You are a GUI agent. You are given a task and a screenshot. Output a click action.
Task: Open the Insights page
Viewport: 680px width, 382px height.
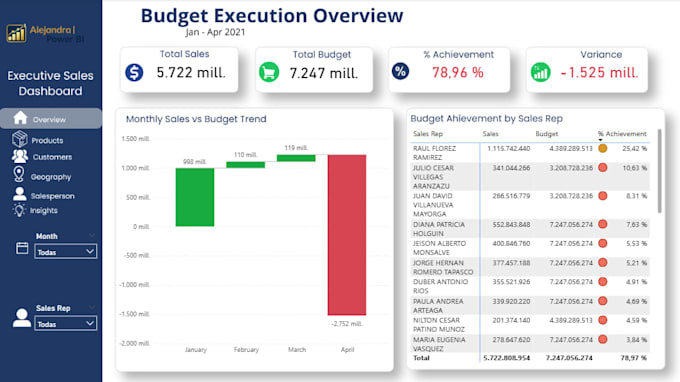[x=43, y=211]
